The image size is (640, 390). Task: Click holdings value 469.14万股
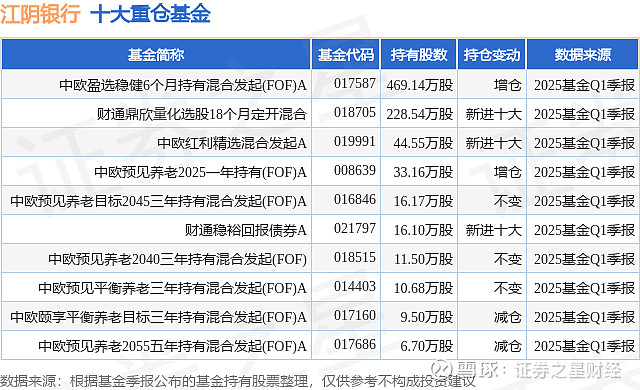420,85
